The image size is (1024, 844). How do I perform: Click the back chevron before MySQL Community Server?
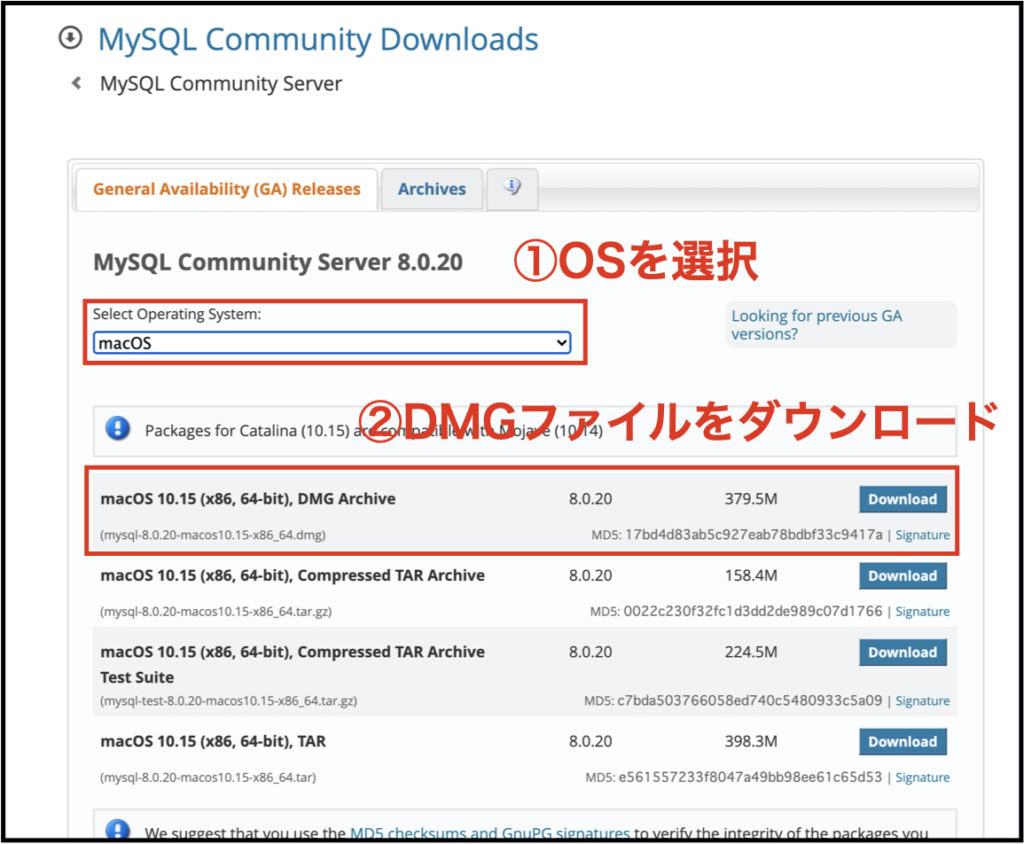(76, 84)
